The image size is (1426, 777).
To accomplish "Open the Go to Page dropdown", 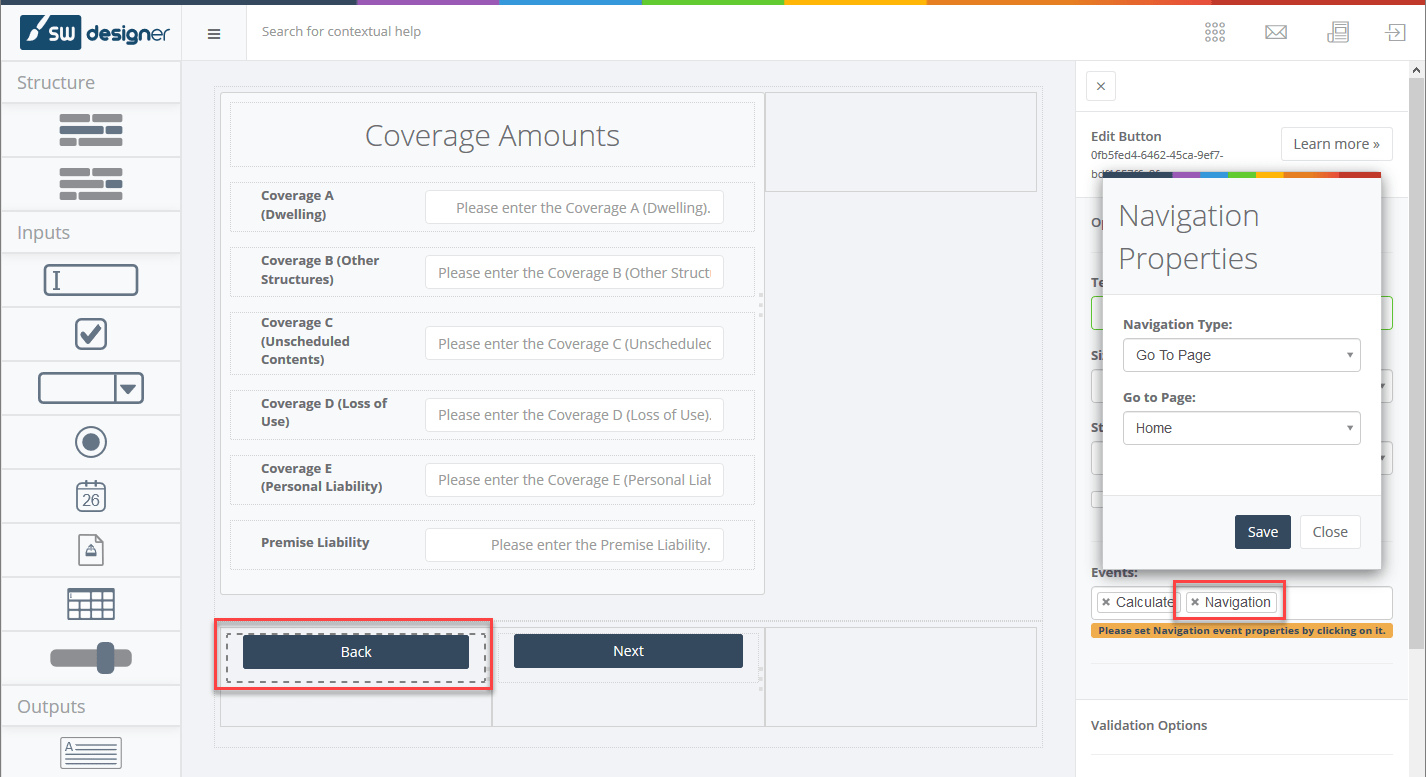I will pos(1241,428).
